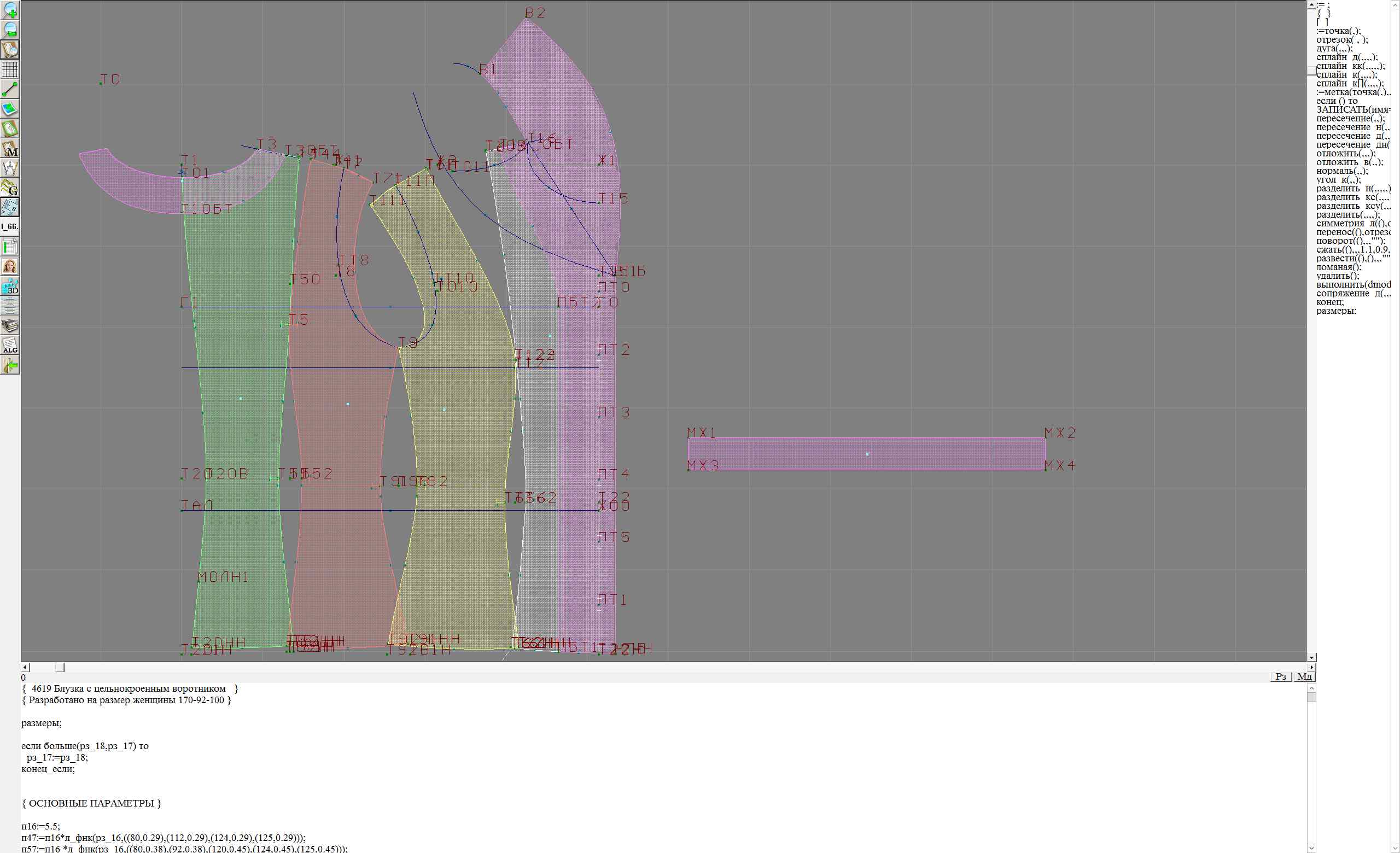Click the zoom in magnifier icon
The width and height of the screenshot is (1400, 853).
10,10
